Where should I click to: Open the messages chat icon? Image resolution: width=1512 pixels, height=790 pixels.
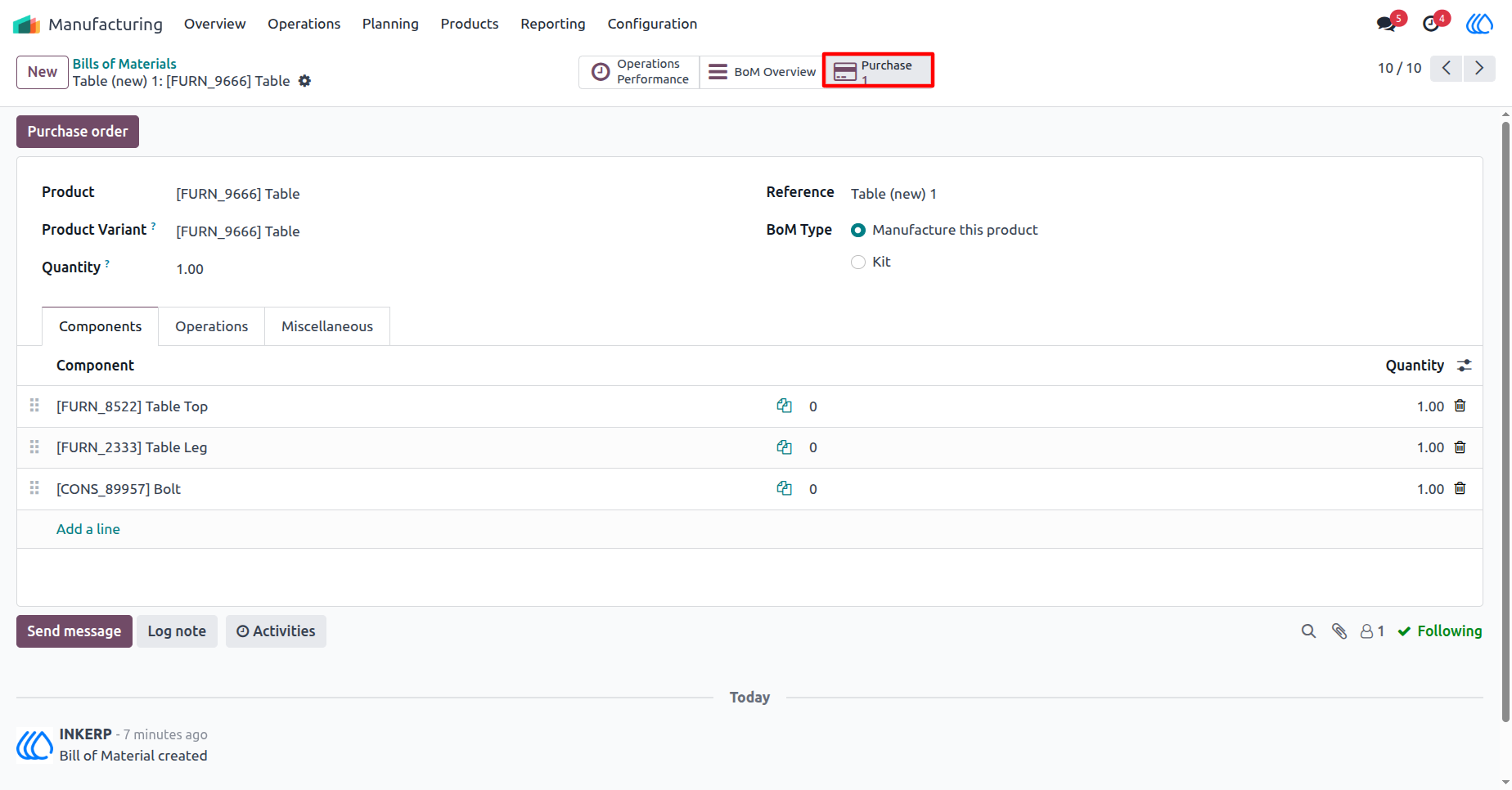(1386, 24)
